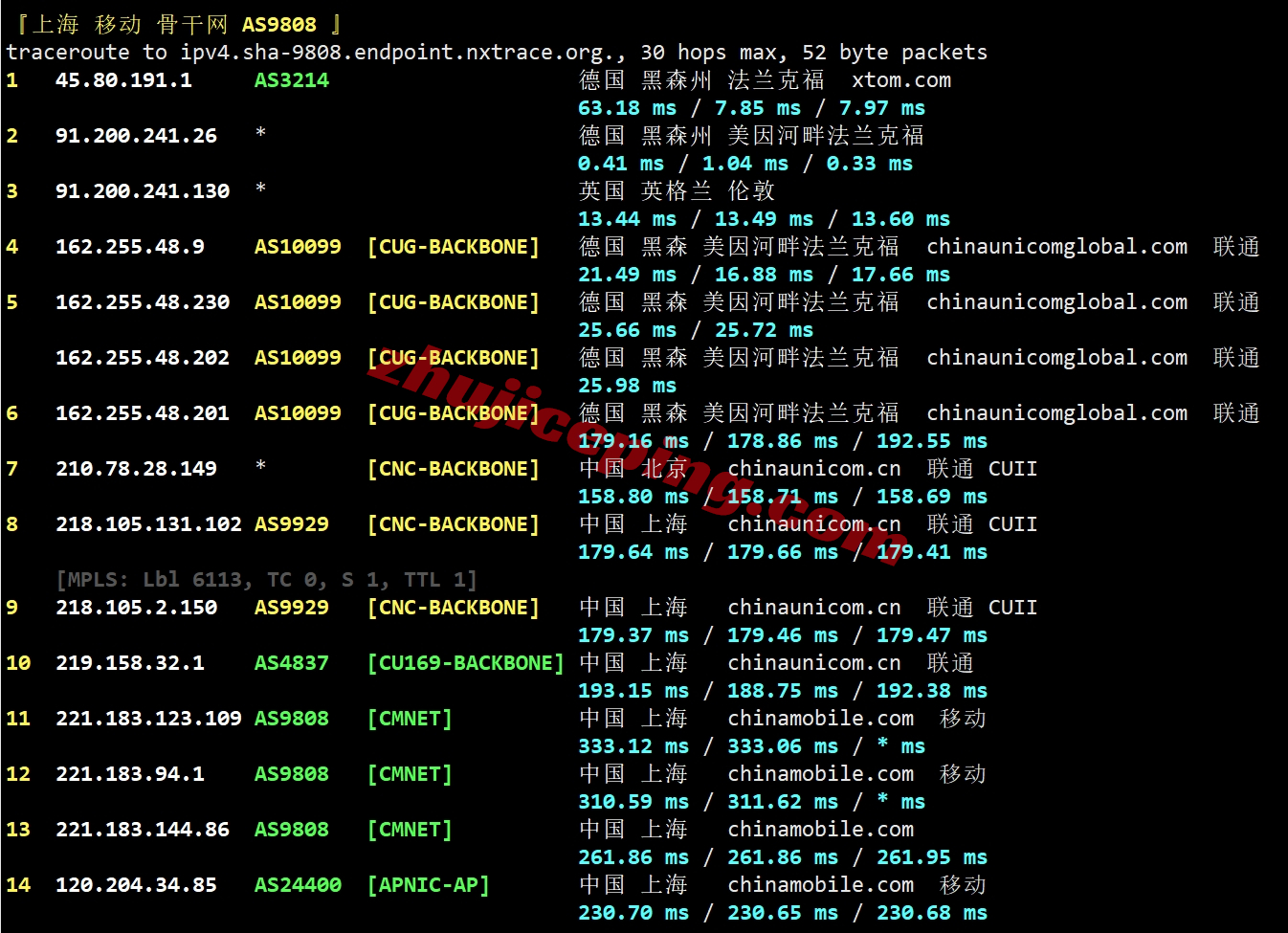
Task: Click the 192.55 ms latency value
Action: 932,441
